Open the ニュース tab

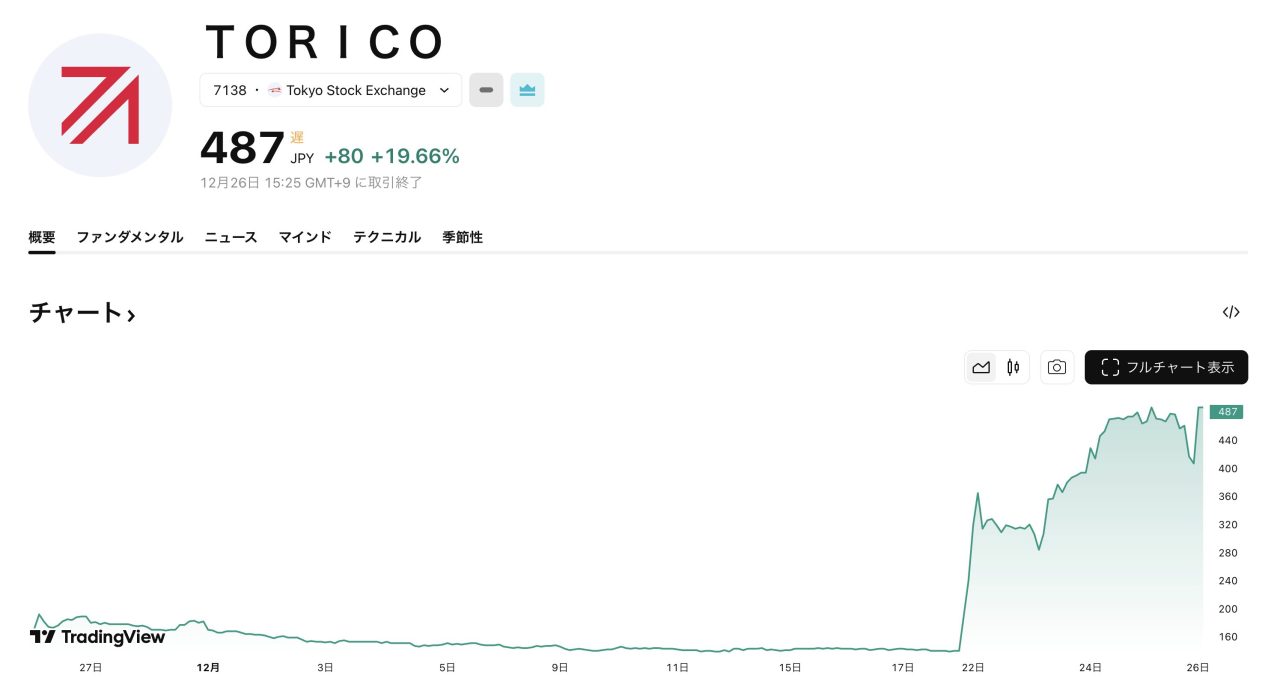[230, 237]
